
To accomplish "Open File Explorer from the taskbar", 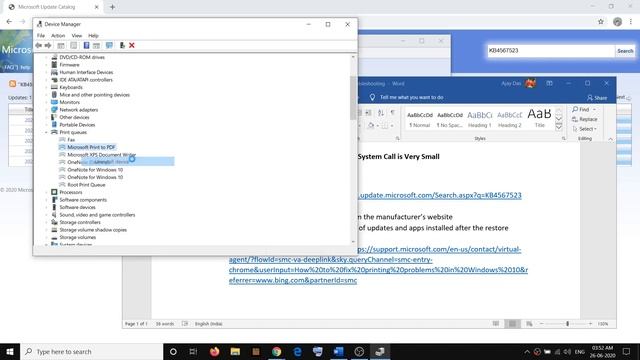I will click(235, 351).
